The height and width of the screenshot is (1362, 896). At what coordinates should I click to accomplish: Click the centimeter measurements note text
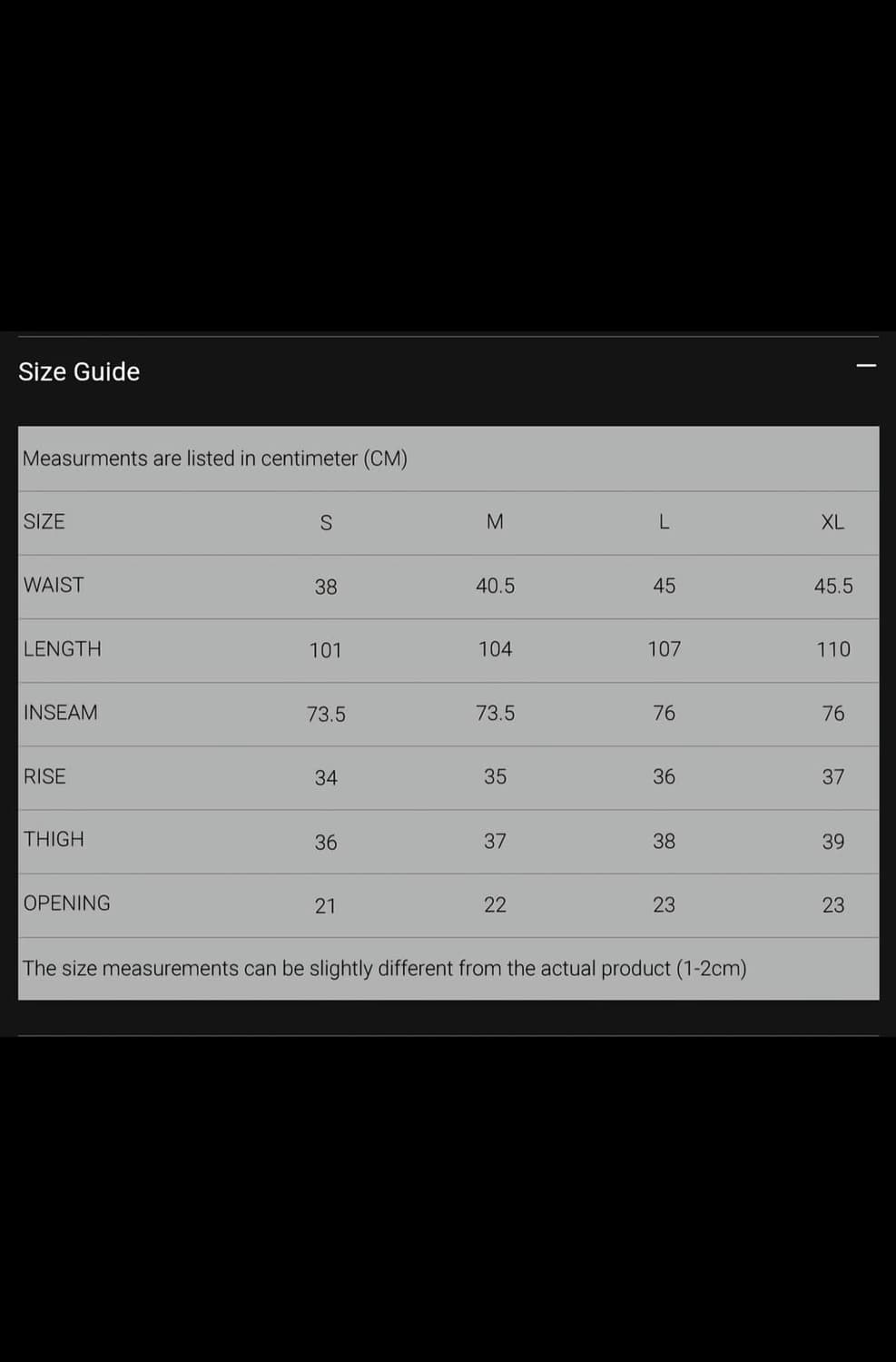point(215,459)
